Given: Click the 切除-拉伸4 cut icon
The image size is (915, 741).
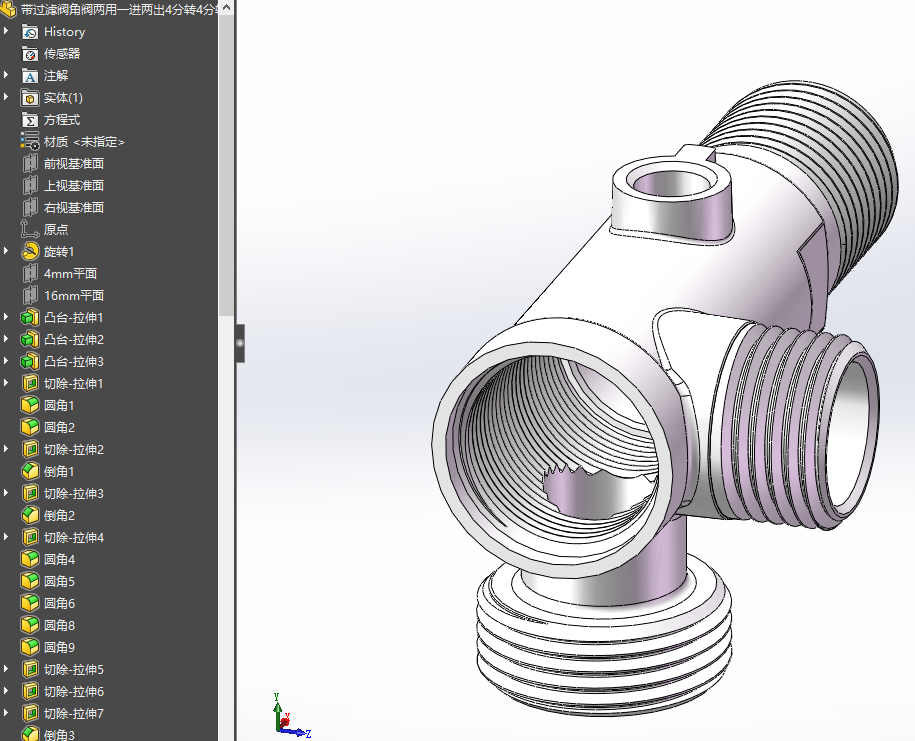Looking at the screenshot, I should coord(30,537).
